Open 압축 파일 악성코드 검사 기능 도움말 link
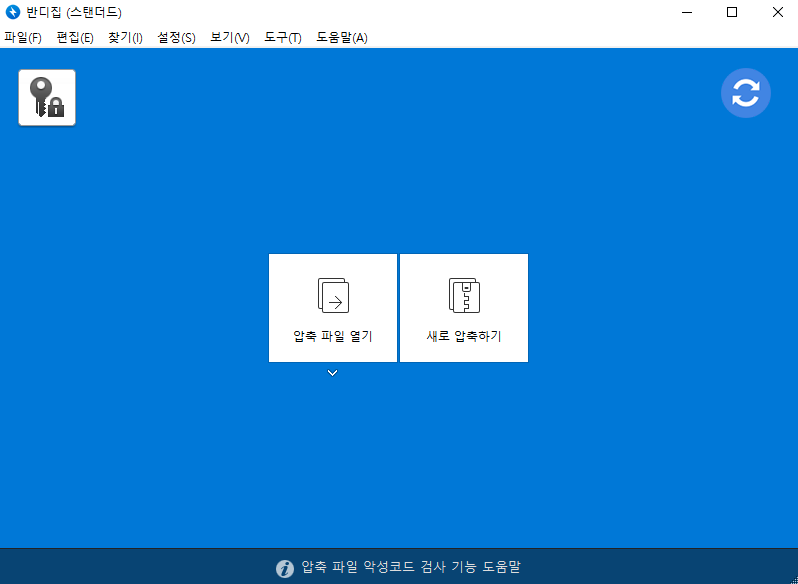Screen dimensions: 798x584 click(x=411, y=567)
